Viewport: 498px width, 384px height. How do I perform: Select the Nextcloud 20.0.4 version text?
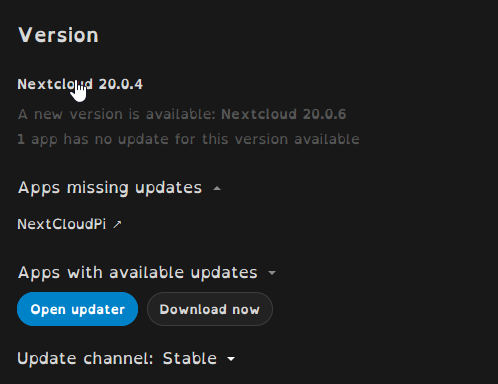80,84
